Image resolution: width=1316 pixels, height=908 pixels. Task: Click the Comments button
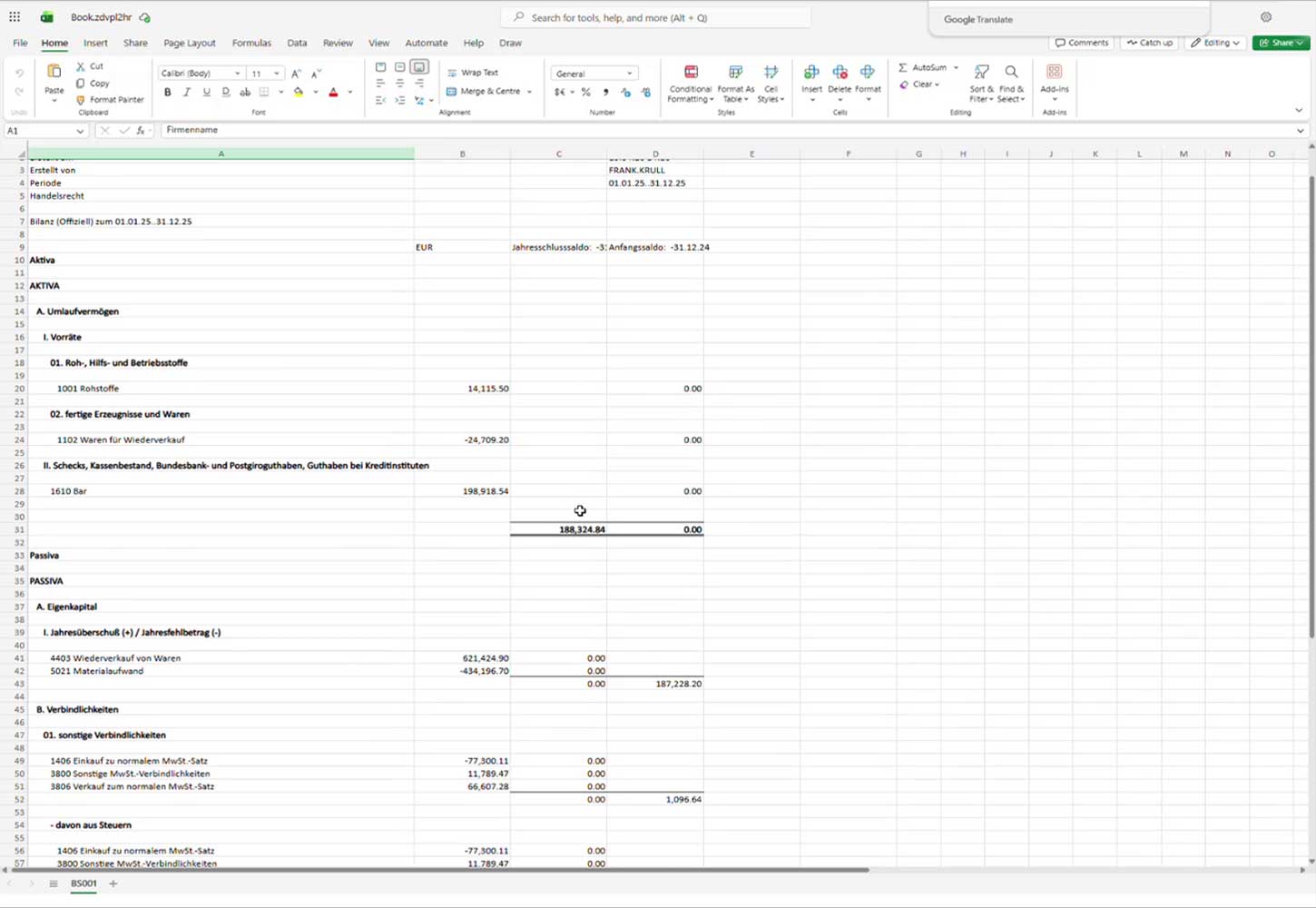point(1082,43)
